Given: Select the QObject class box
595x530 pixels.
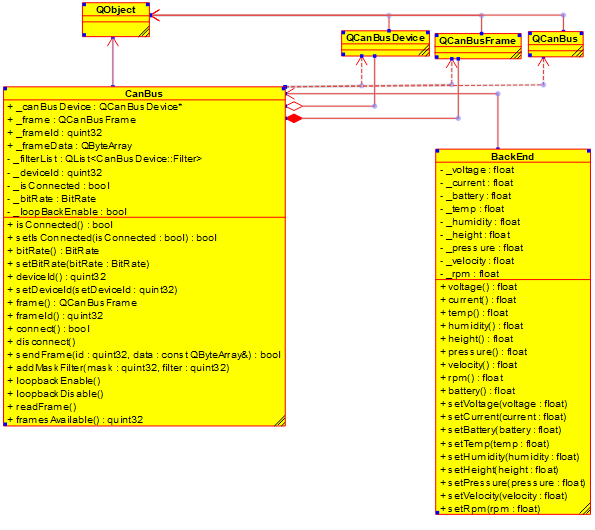Looking at the screenshot, I should 116,20.
